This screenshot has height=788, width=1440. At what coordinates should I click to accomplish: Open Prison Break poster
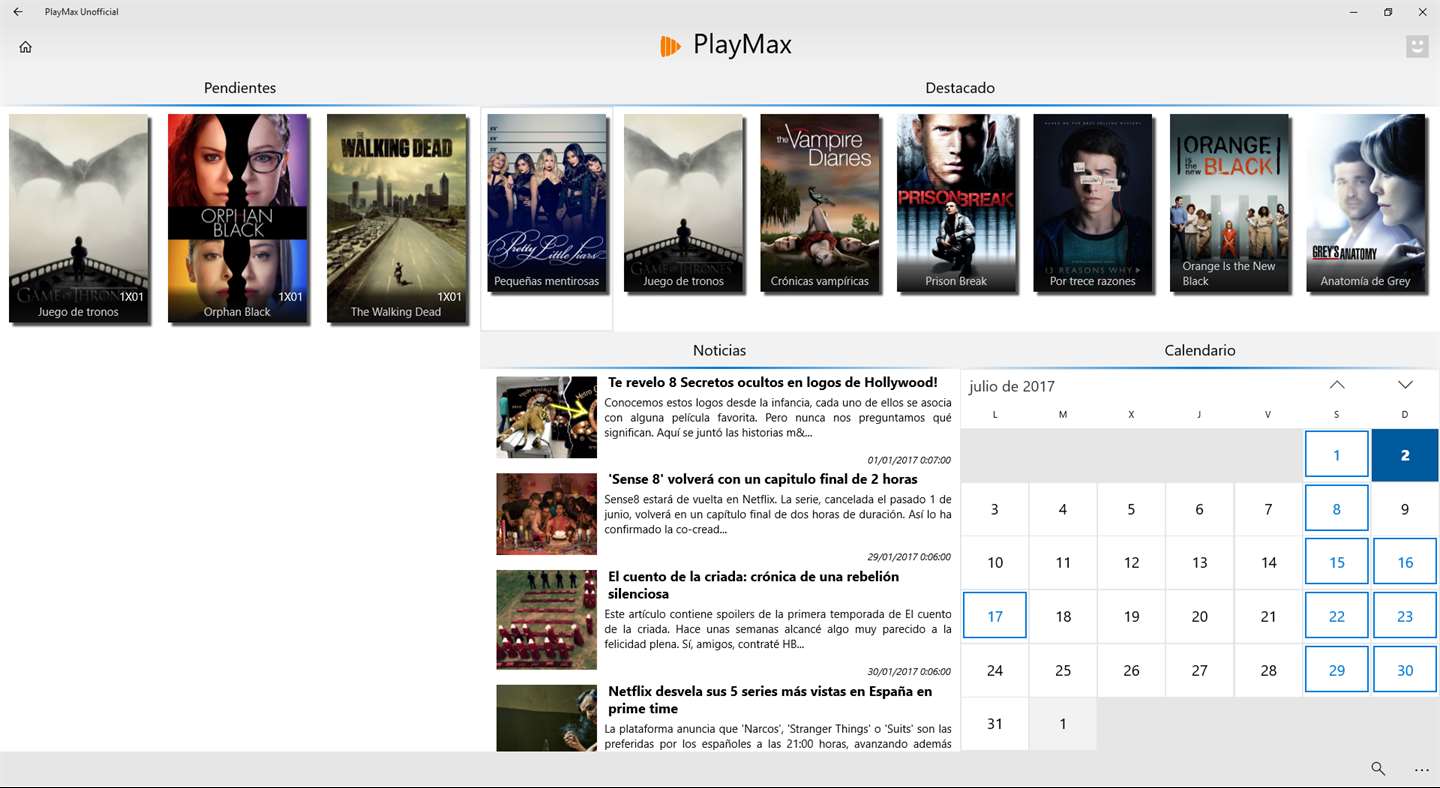957,203
